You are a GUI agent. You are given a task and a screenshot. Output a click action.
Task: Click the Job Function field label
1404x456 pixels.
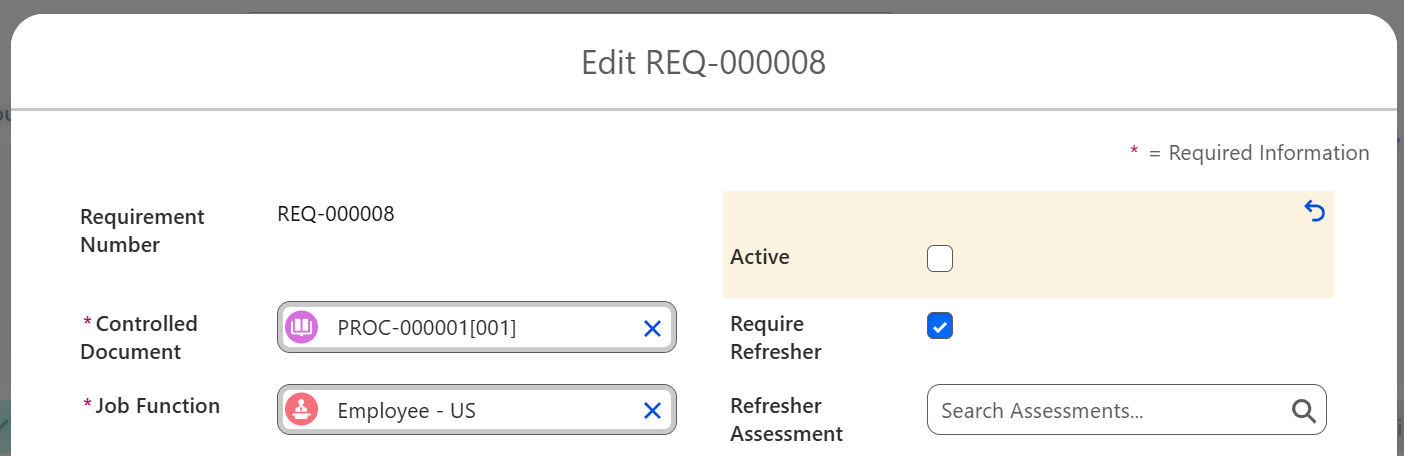[157, 406]
